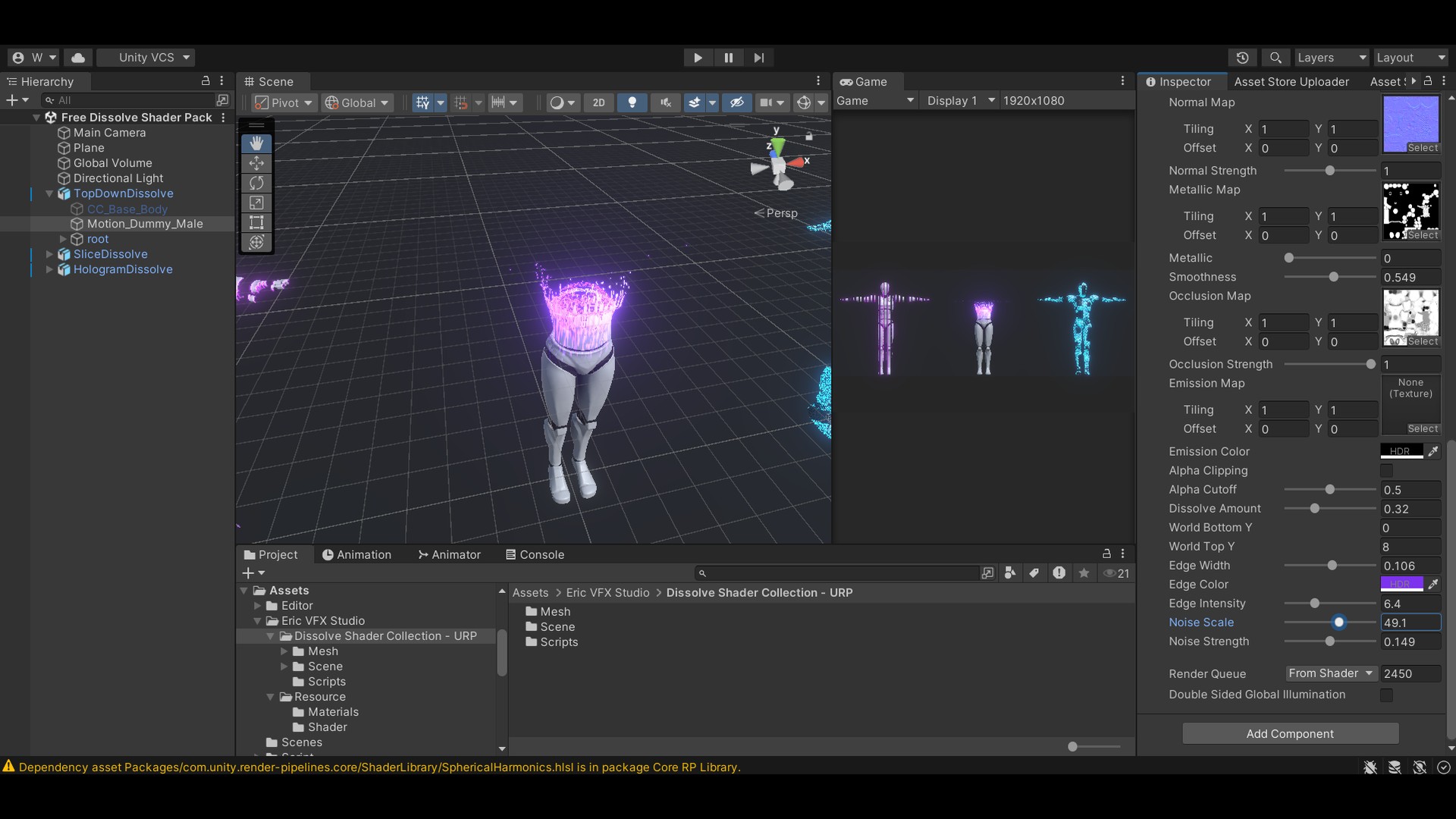Viewport: 1456px width, 819px height.
Task: Click the Search by Label tag icon
Action: coord(1034,573)
